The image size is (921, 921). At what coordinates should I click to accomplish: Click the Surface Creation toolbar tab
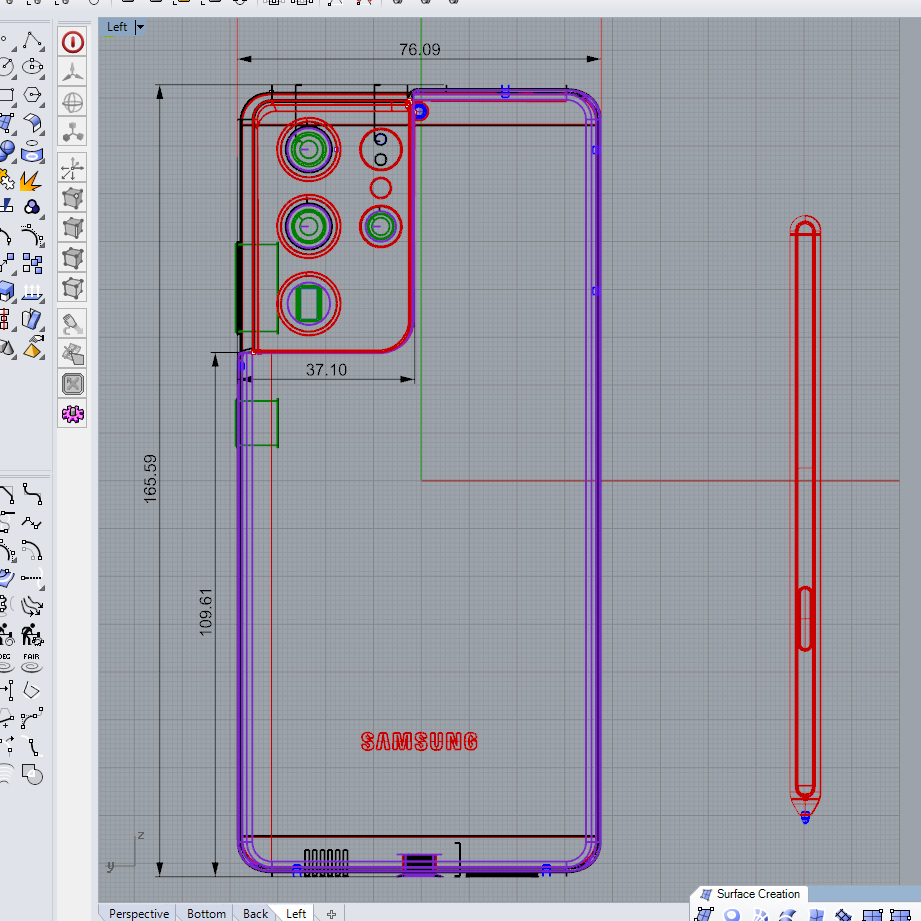757,894
